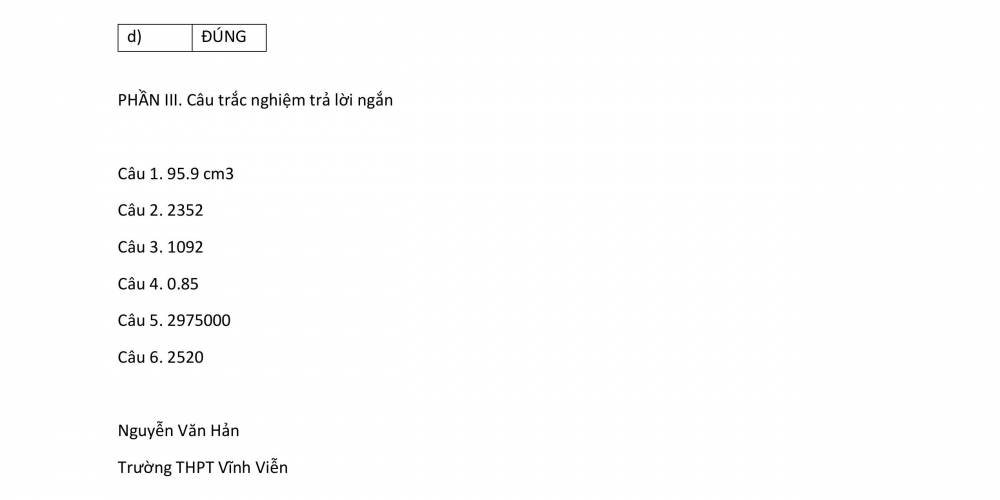Screen dimensions: 1000x500
Task: Click the number 2520
Action: [x=186, y=357]
